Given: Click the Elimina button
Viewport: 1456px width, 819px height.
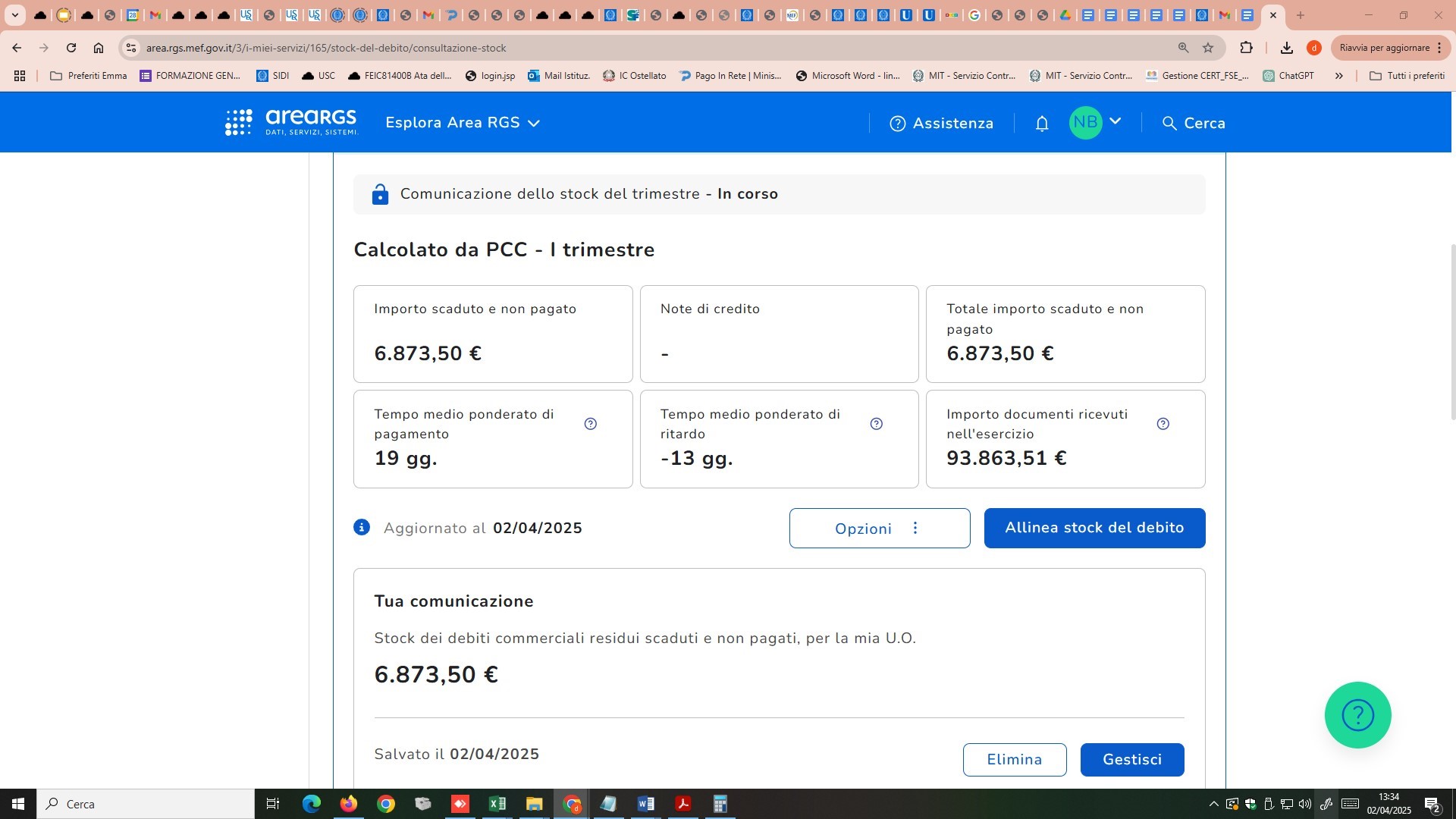Looking at the screenshot, I should point(1015,760).
